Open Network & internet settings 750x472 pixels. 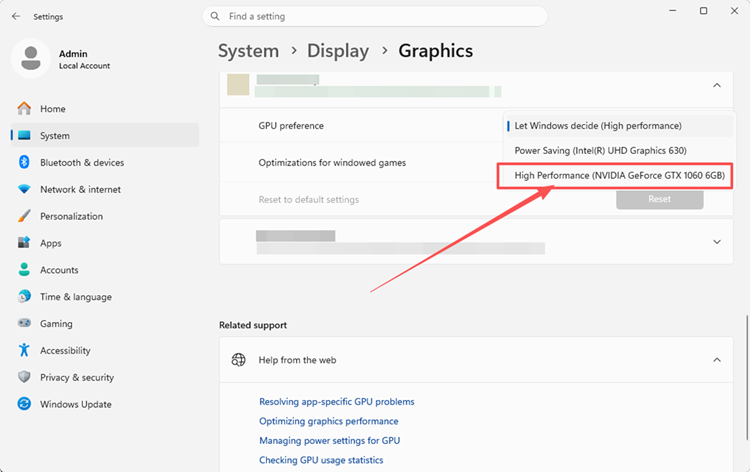tap(105, 189)
